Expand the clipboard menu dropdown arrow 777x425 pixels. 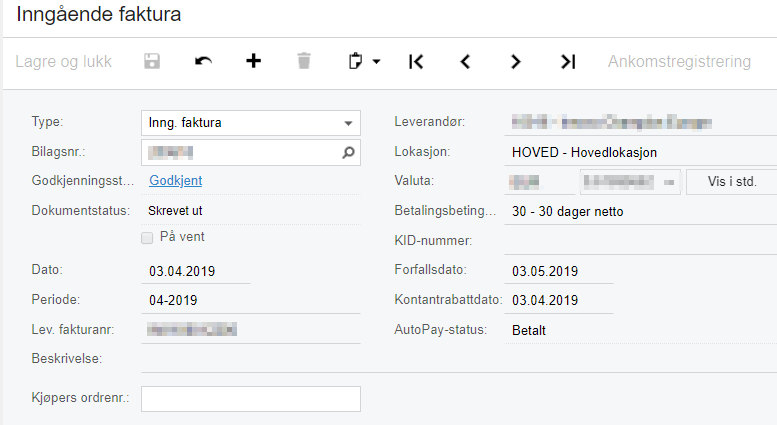(x=377, y=62)
